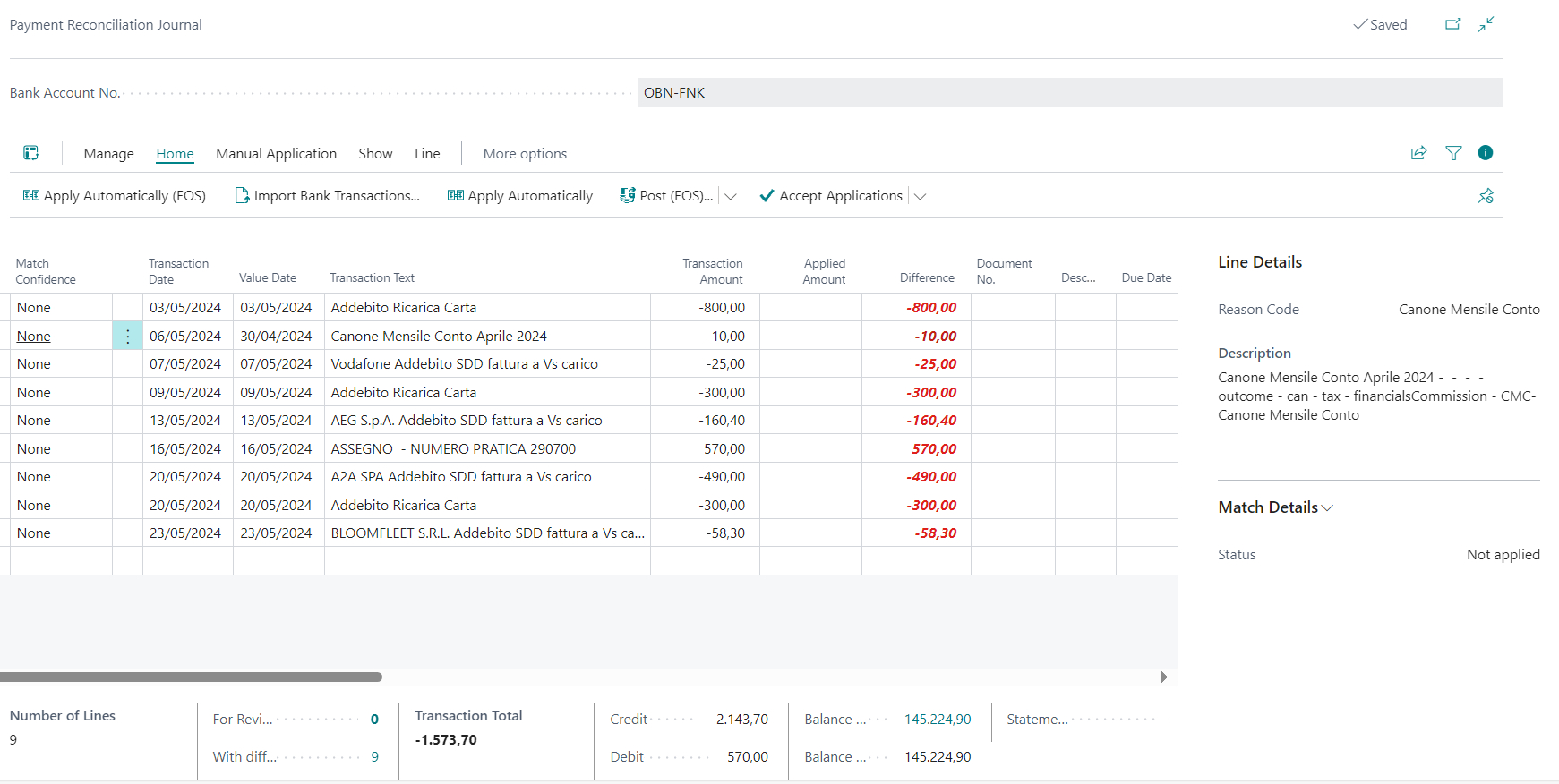Expand the Post (EOS) dropdown arrow
The height and width of the screenshot is (784, 1559).
pos(731,197)
